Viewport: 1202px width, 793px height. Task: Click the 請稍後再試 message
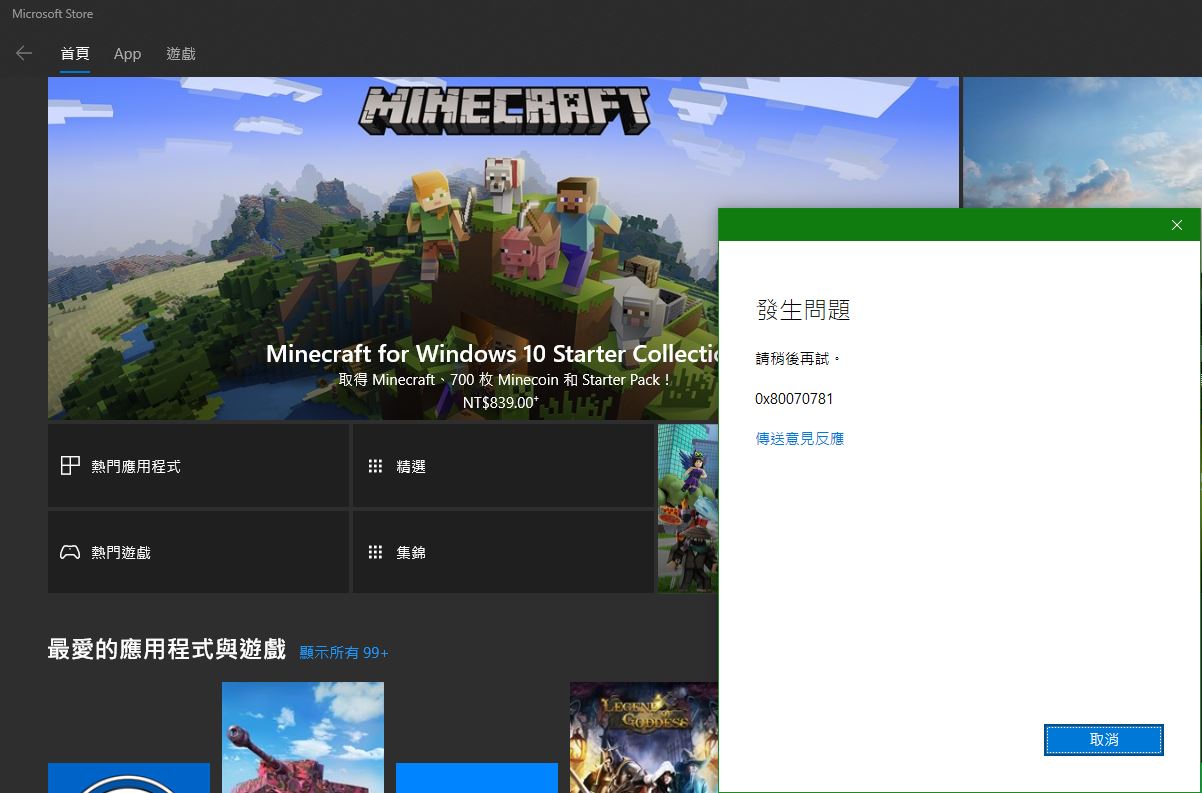(799, 358)
